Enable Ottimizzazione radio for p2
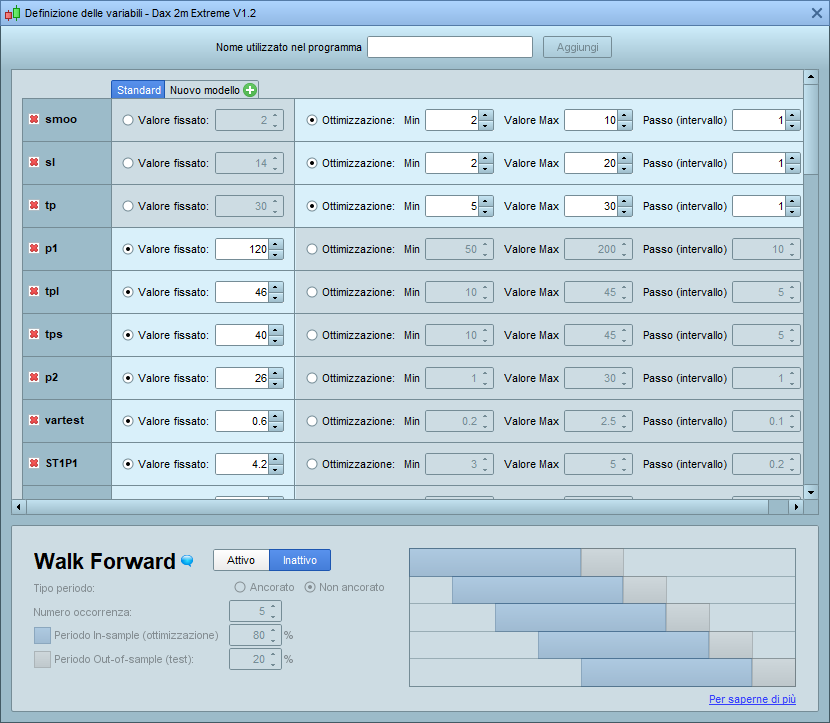Viewport: 830px width, 723px height. pos(312,378)
